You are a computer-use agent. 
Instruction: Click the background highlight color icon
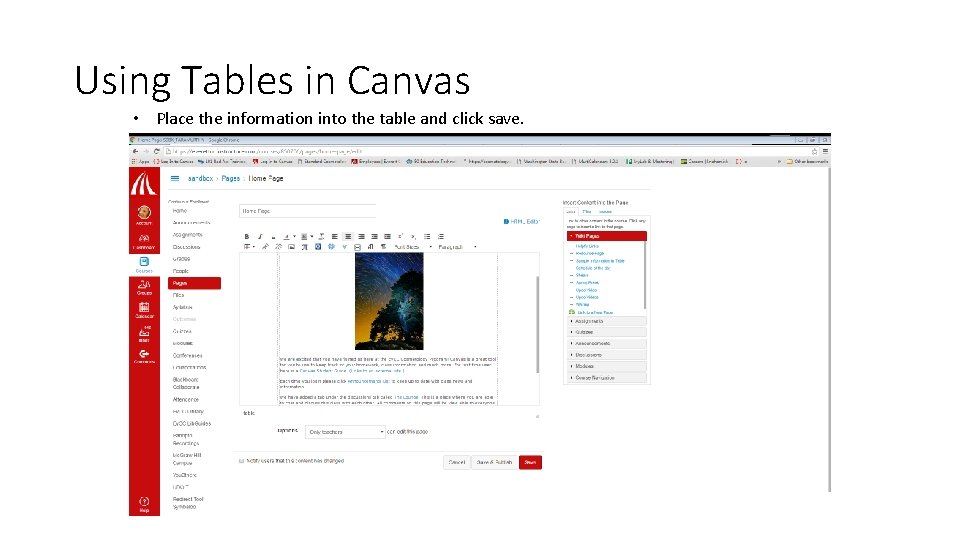coord(304,236)
